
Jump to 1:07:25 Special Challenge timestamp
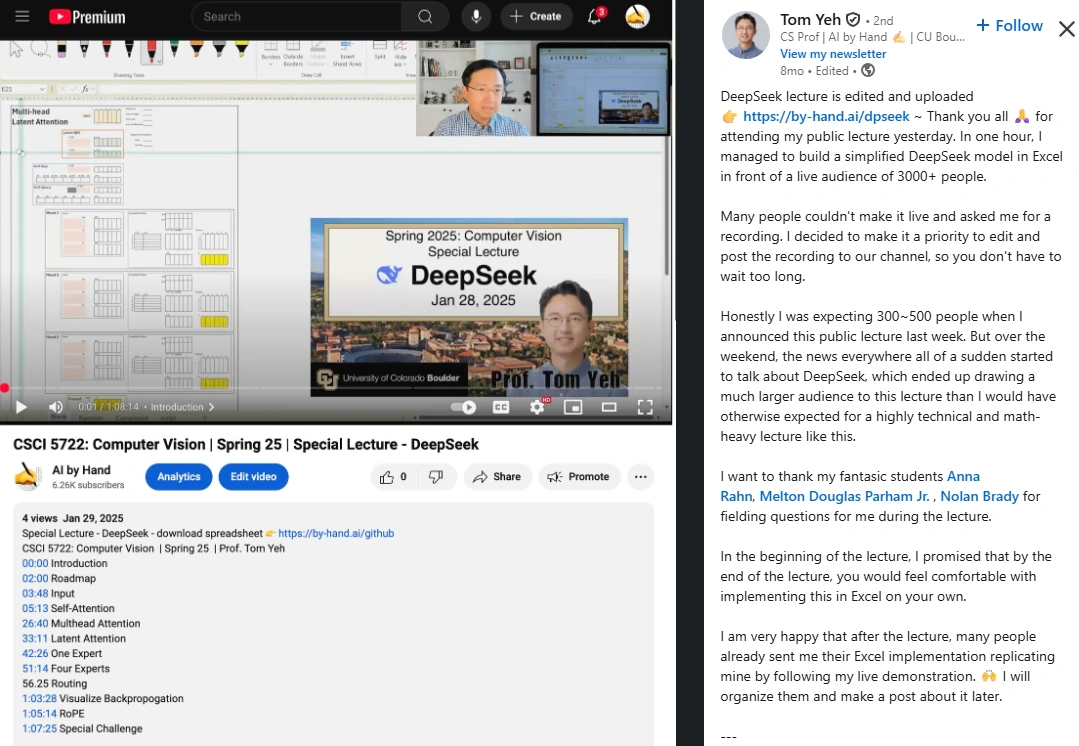[x=39, y=729]
